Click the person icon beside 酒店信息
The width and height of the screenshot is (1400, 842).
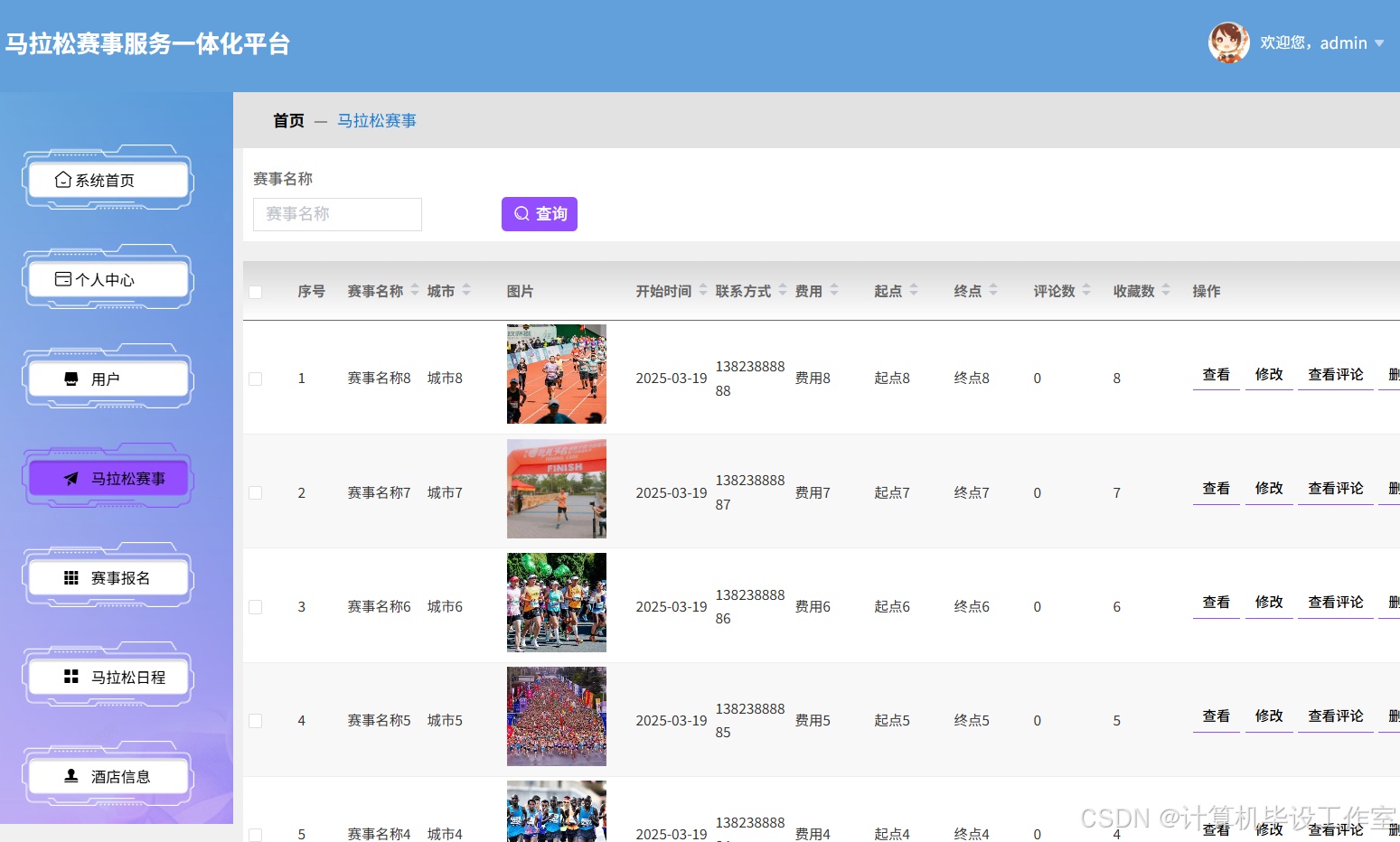coord(71,776)
